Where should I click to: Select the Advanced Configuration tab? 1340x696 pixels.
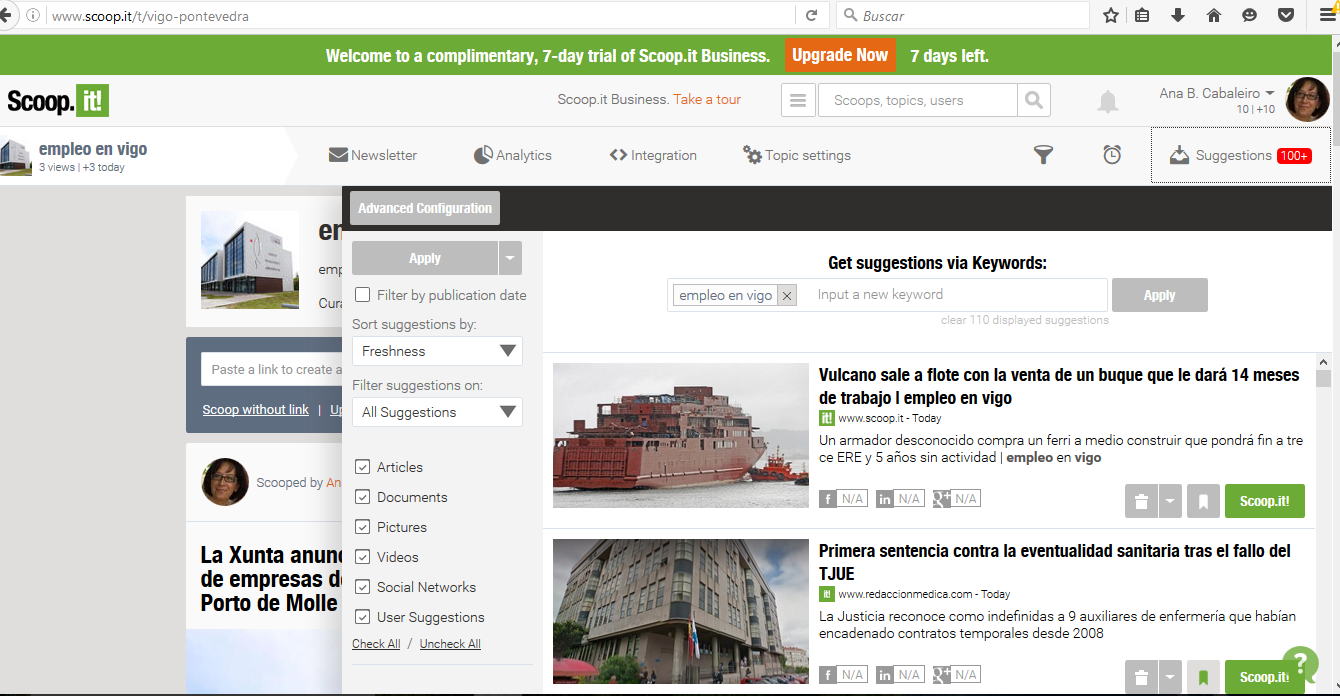point(425,208)
